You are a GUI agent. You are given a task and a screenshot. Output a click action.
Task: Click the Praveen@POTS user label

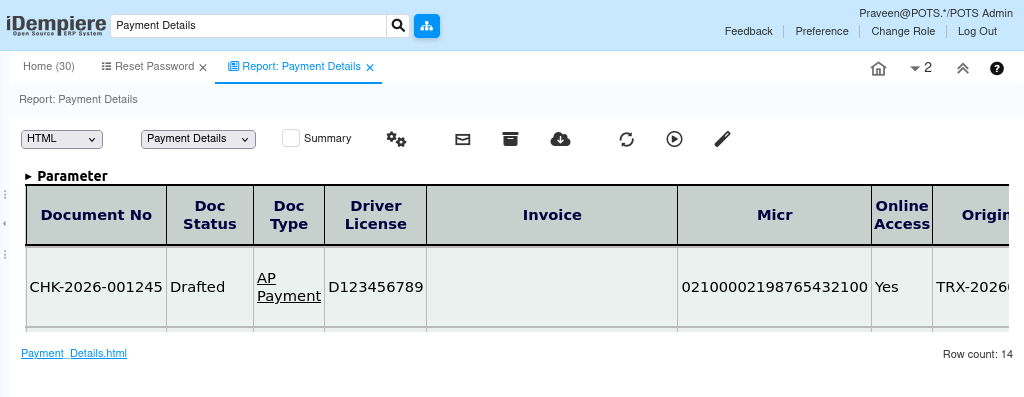pos(936,13)
